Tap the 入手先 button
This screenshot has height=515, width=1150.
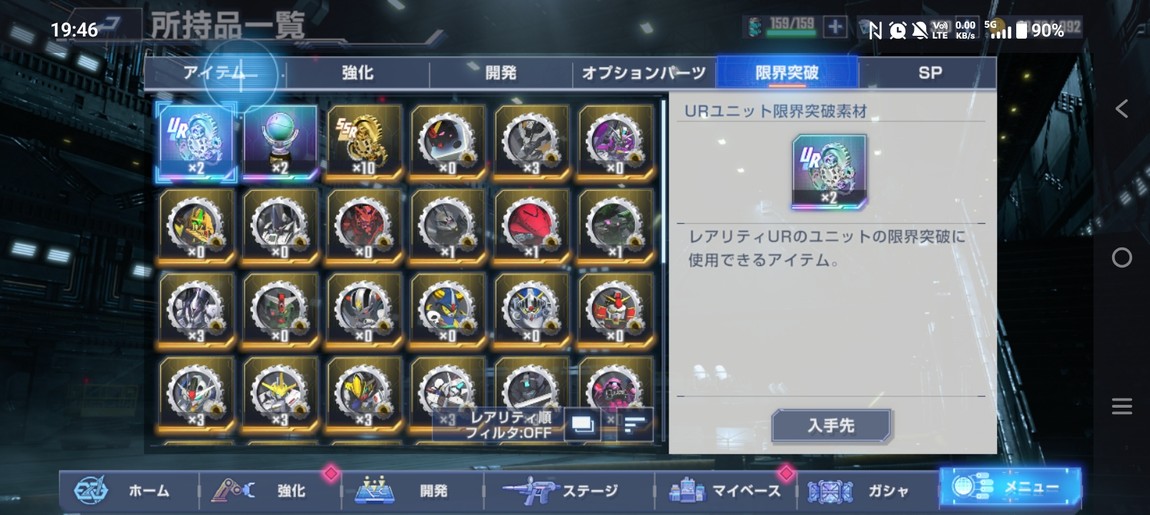pos(831,425)
